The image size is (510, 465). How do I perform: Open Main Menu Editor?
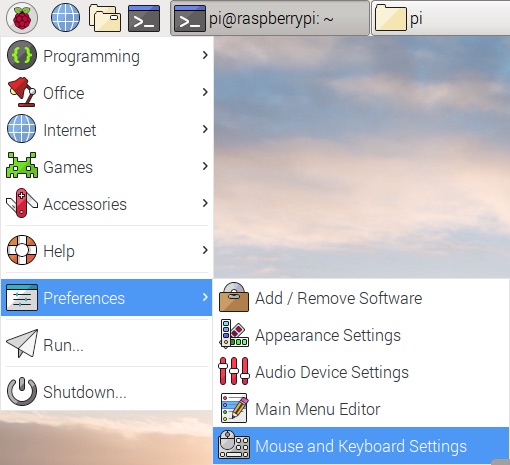tap(361, 408)
